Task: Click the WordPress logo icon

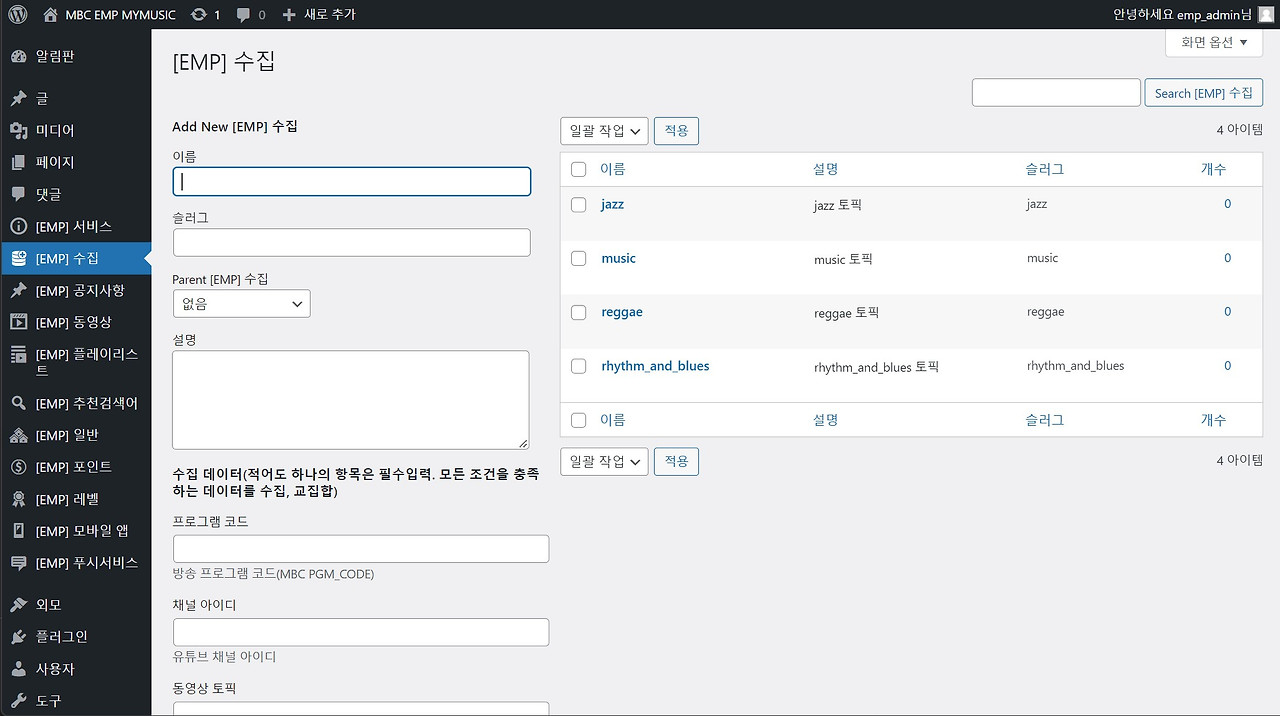Action: pos(17,14)
